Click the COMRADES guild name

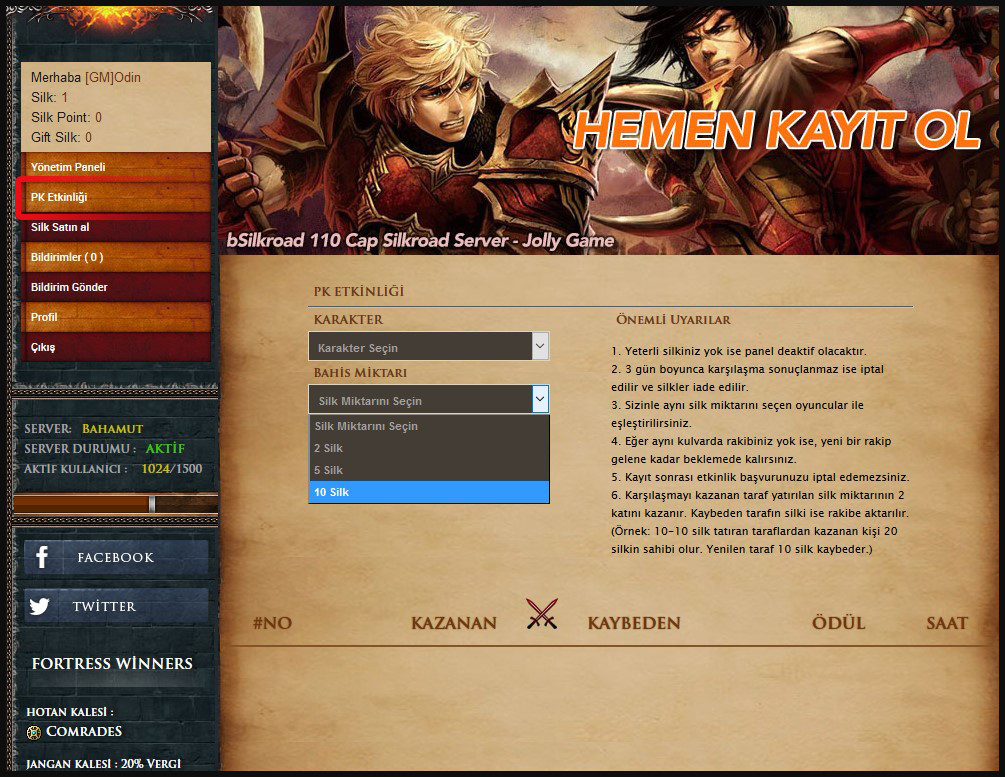coord(84,731)
